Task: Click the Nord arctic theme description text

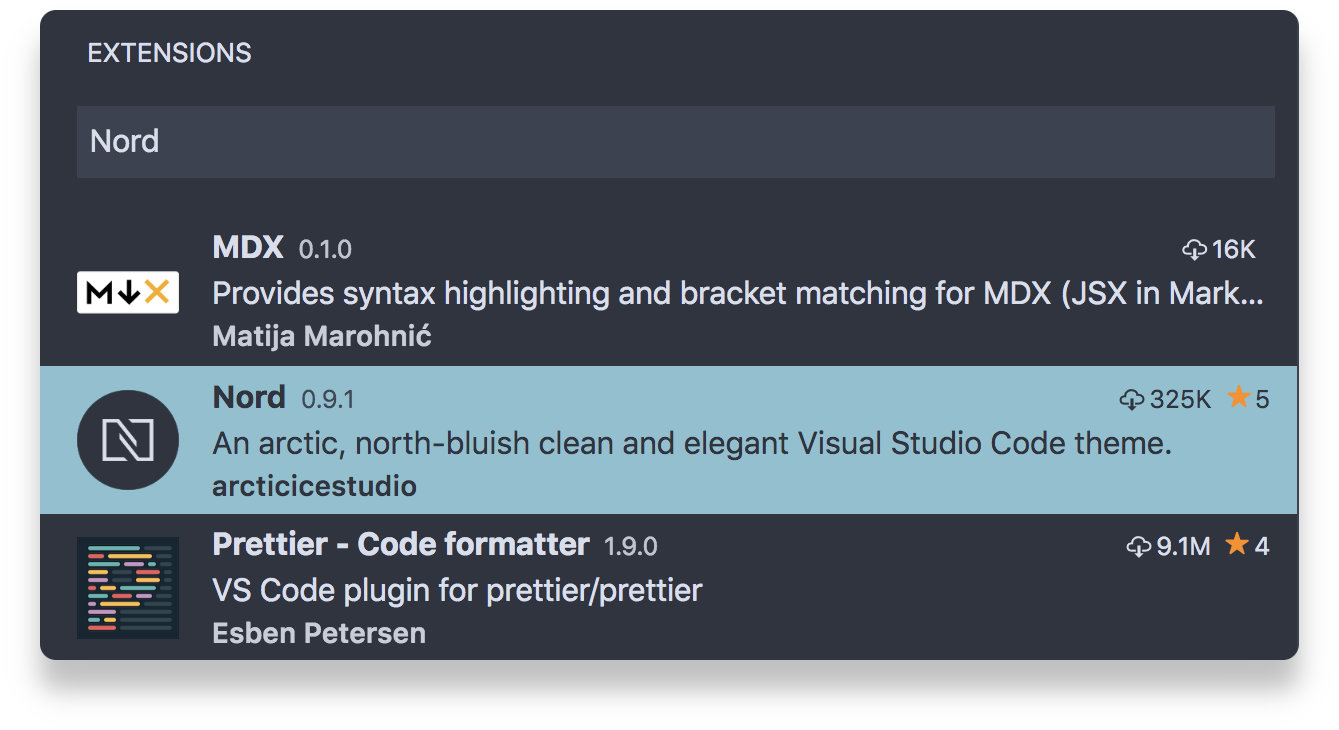Action: click(x=692, y=443)
